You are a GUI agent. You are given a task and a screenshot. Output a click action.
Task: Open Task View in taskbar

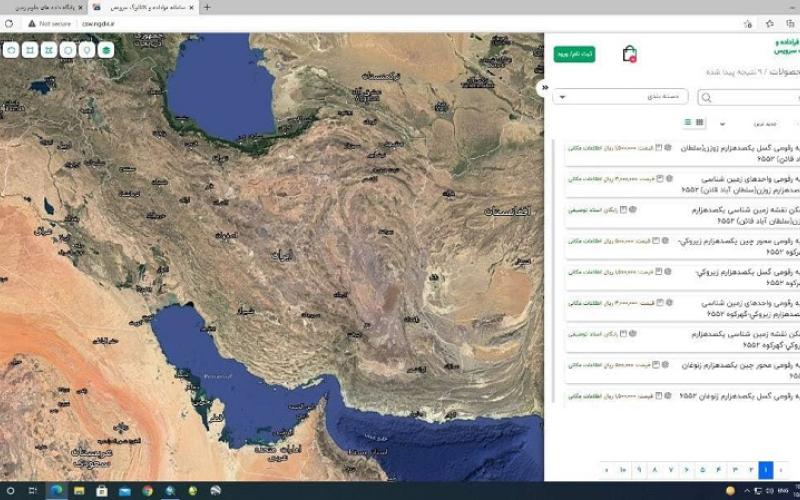33,491
